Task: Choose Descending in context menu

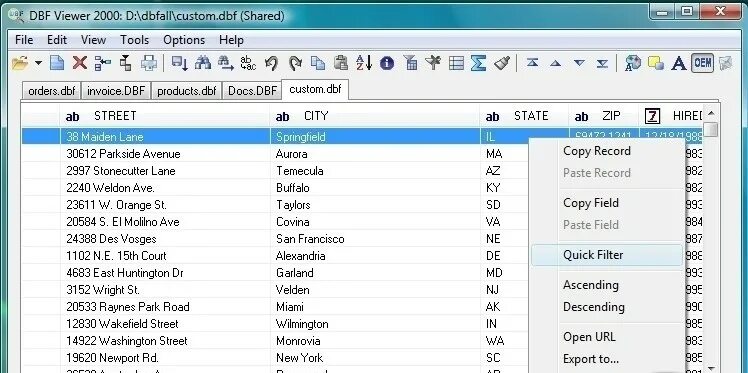Action: [607, 307]
